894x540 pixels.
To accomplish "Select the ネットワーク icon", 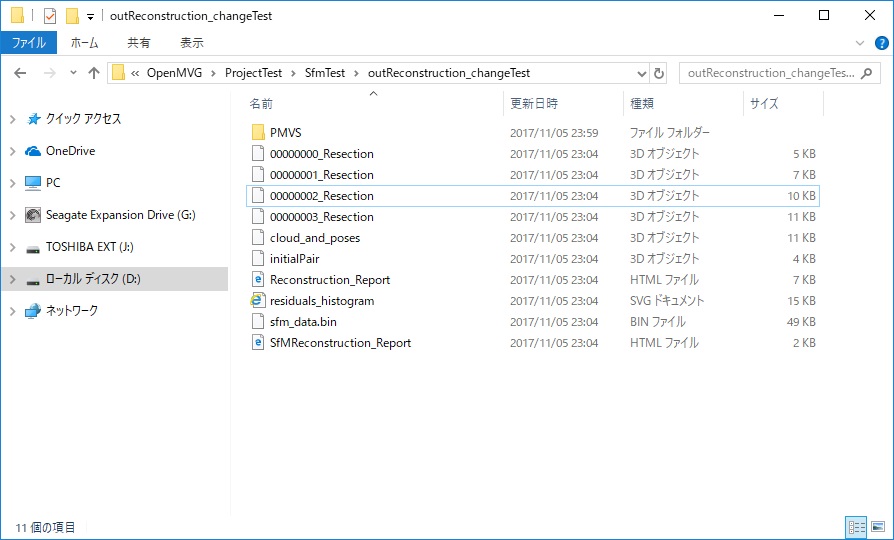I will click(x=33, y=311).
